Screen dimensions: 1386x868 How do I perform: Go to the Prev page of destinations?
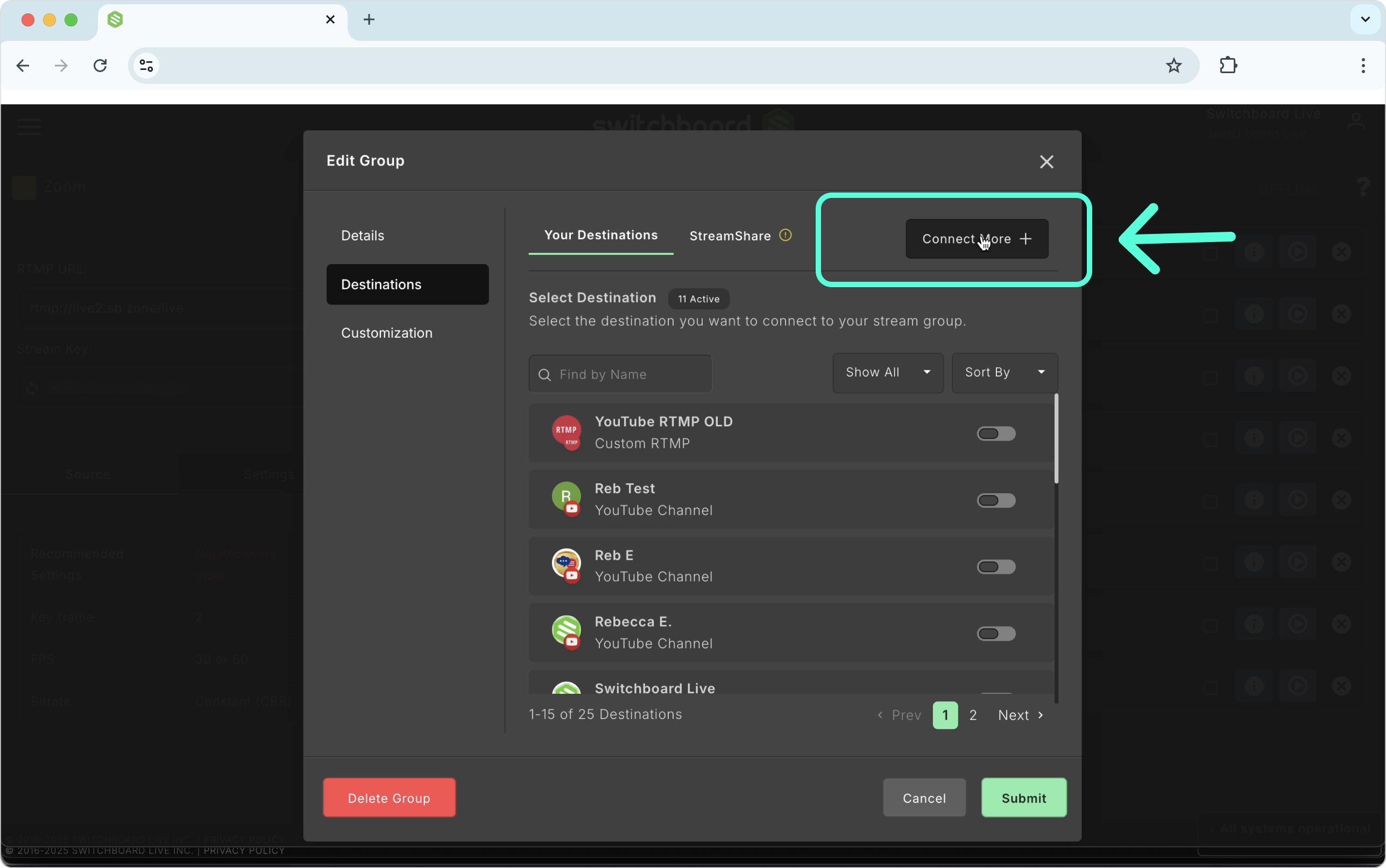[x=899, y=715]
